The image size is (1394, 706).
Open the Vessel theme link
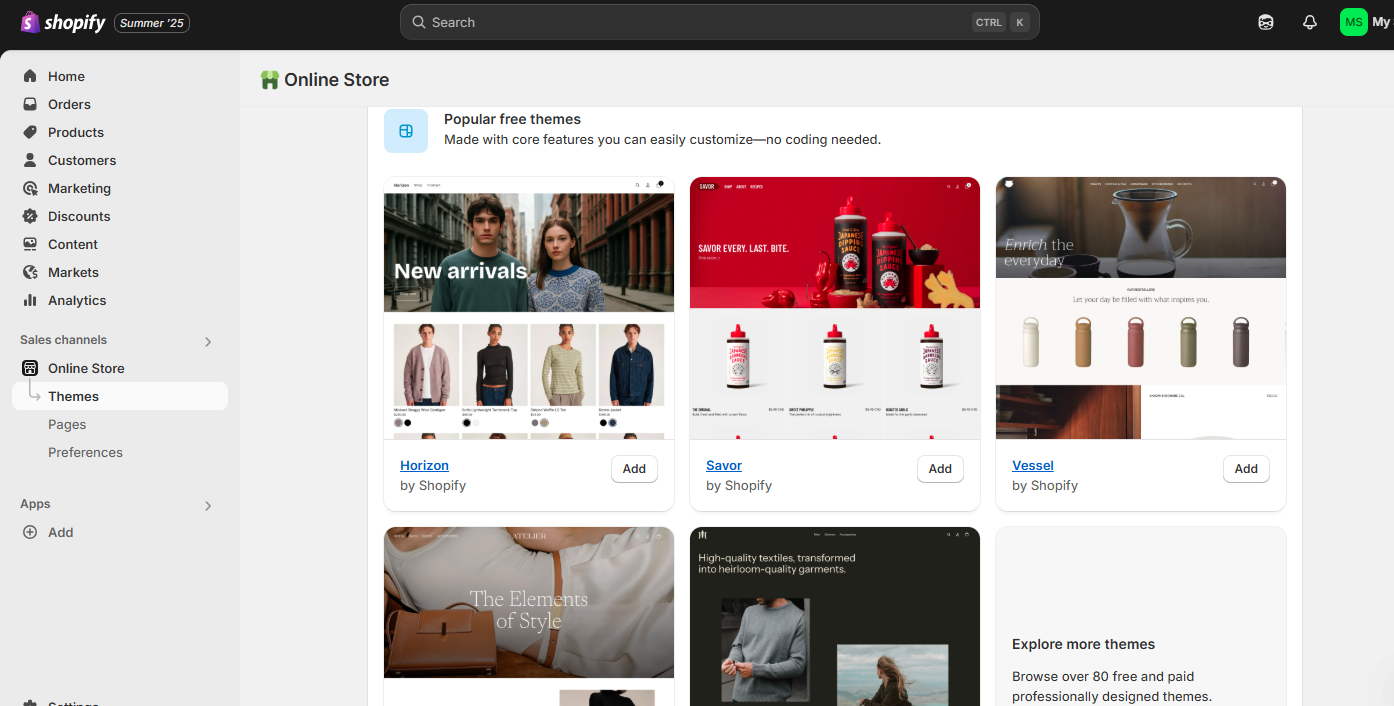(1033, 465)
